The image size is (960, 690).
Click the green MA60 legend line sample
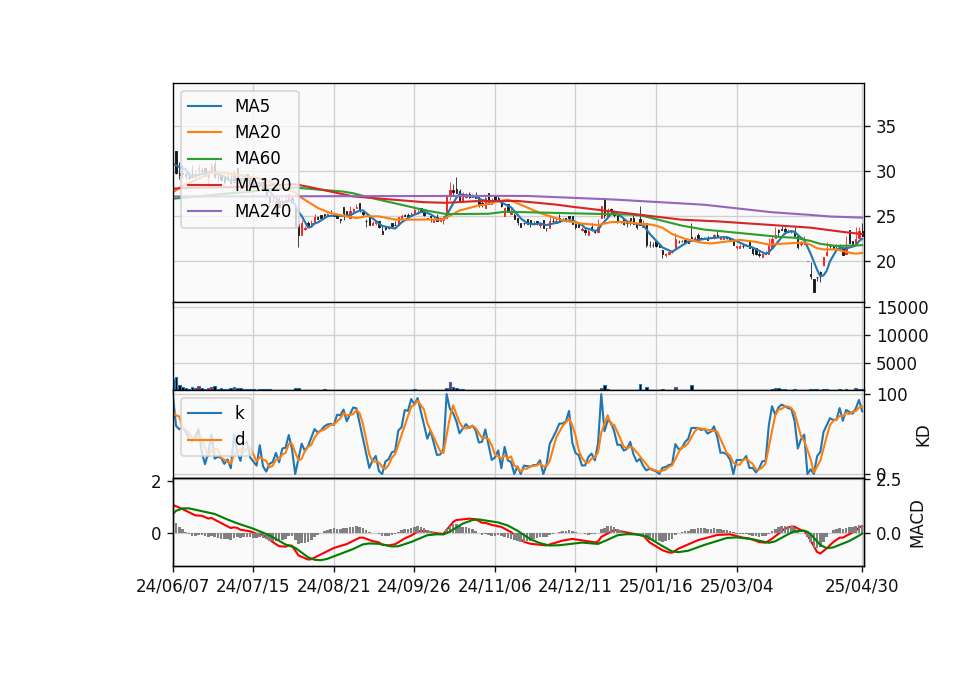(204, 158)
